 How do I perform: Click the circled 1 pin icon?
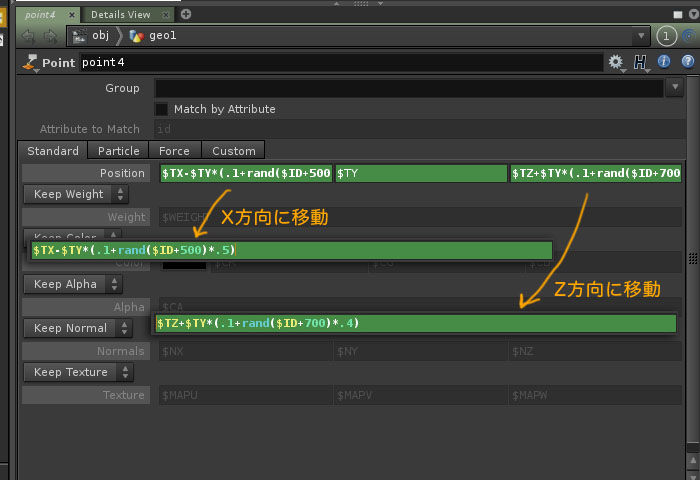point(667,36)
